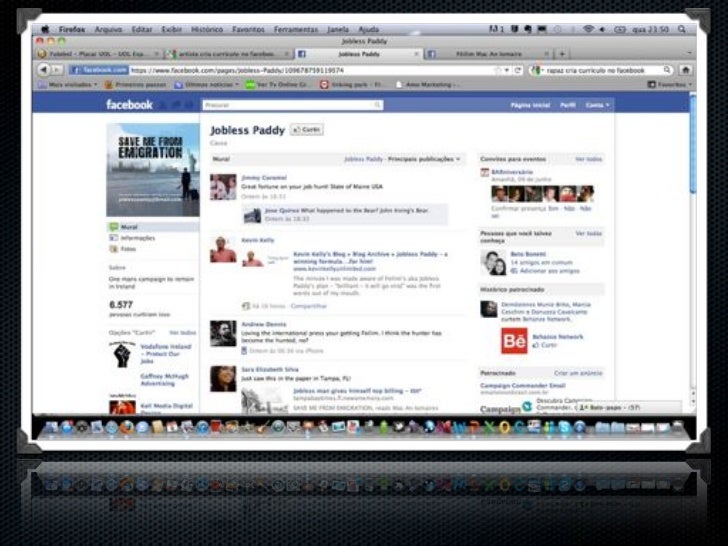Click the facebook logo in the blue header

(x=129, y=104)
